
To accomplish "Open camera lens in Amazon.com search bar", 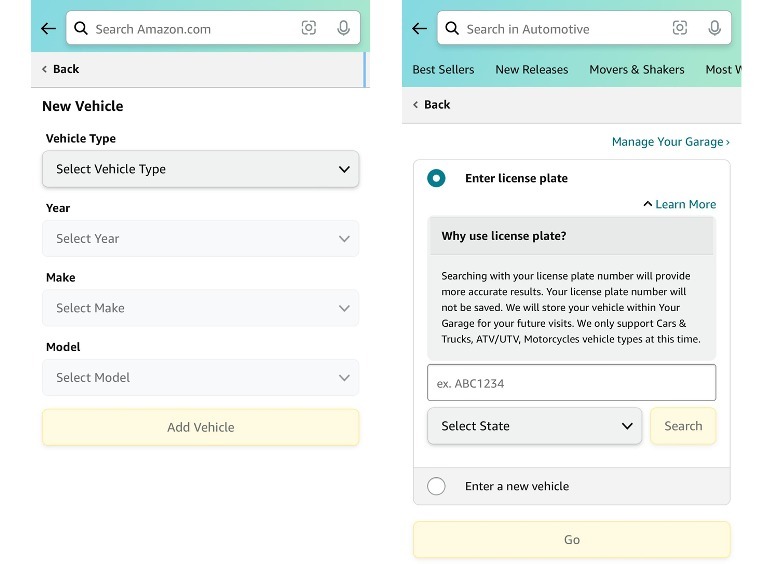I will coord(309,29).
